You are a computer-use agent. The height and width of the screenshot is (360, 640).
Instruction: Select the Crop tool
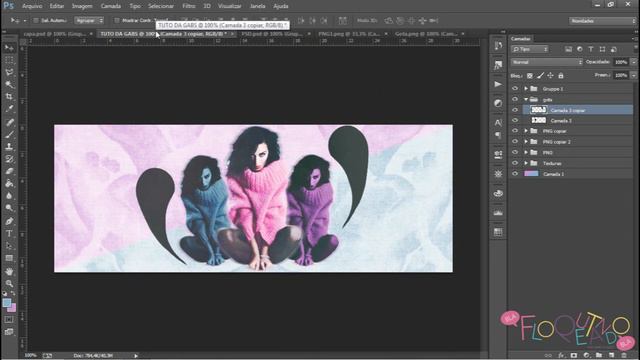(x=9, y=97)
